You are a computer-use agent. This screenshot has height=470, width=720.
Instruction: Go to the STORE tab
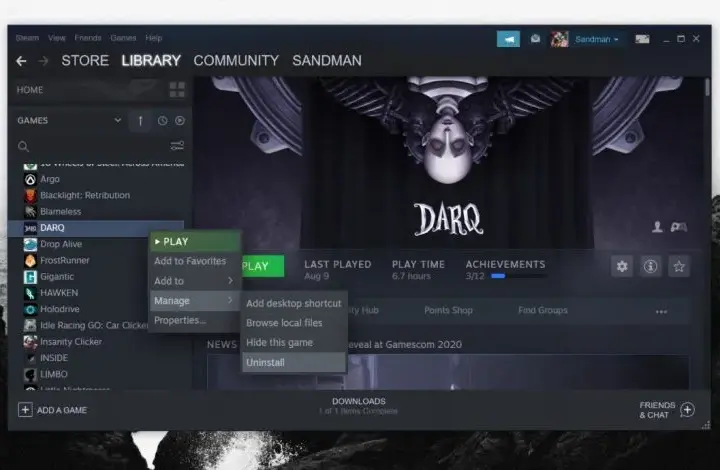85,61
